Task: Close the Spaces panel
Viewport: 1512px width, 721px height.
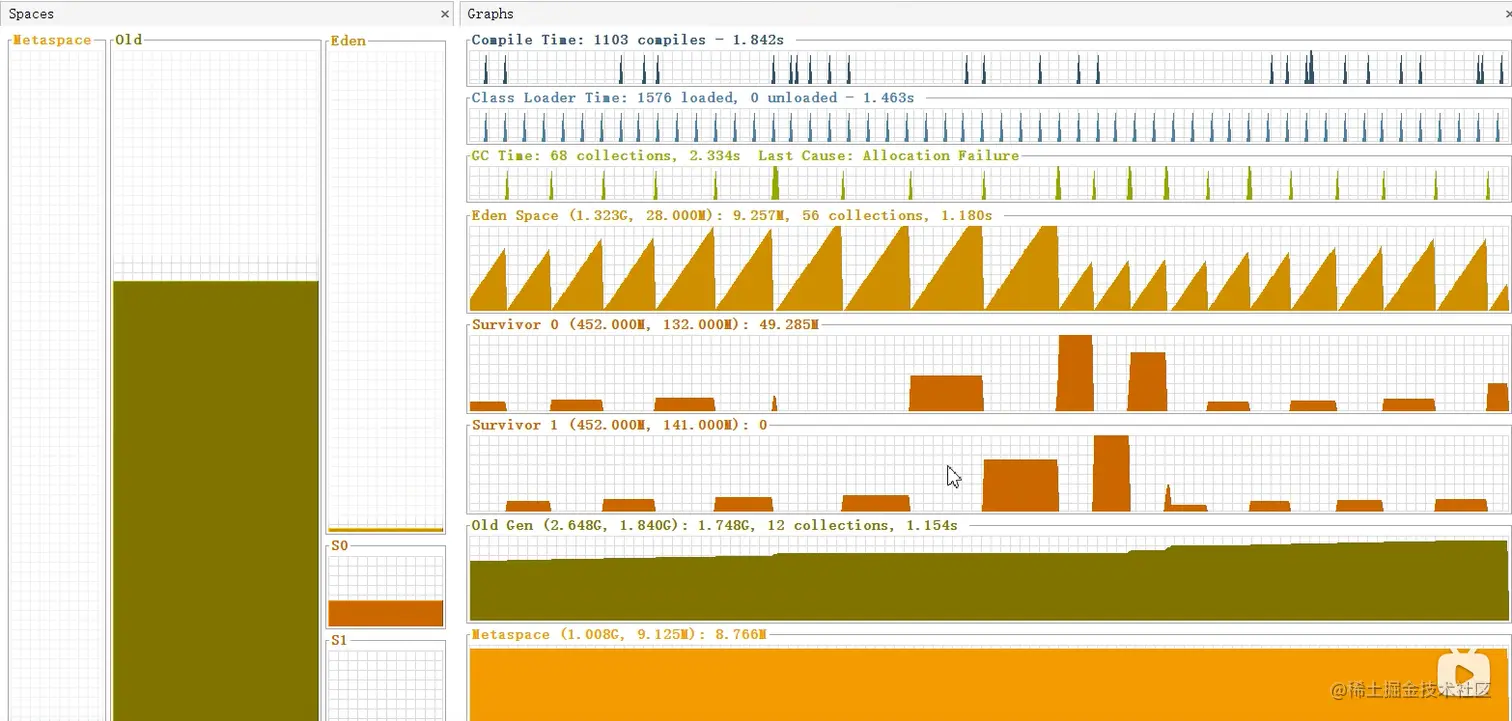Action: pyautogui.click(x=445, y=14)
